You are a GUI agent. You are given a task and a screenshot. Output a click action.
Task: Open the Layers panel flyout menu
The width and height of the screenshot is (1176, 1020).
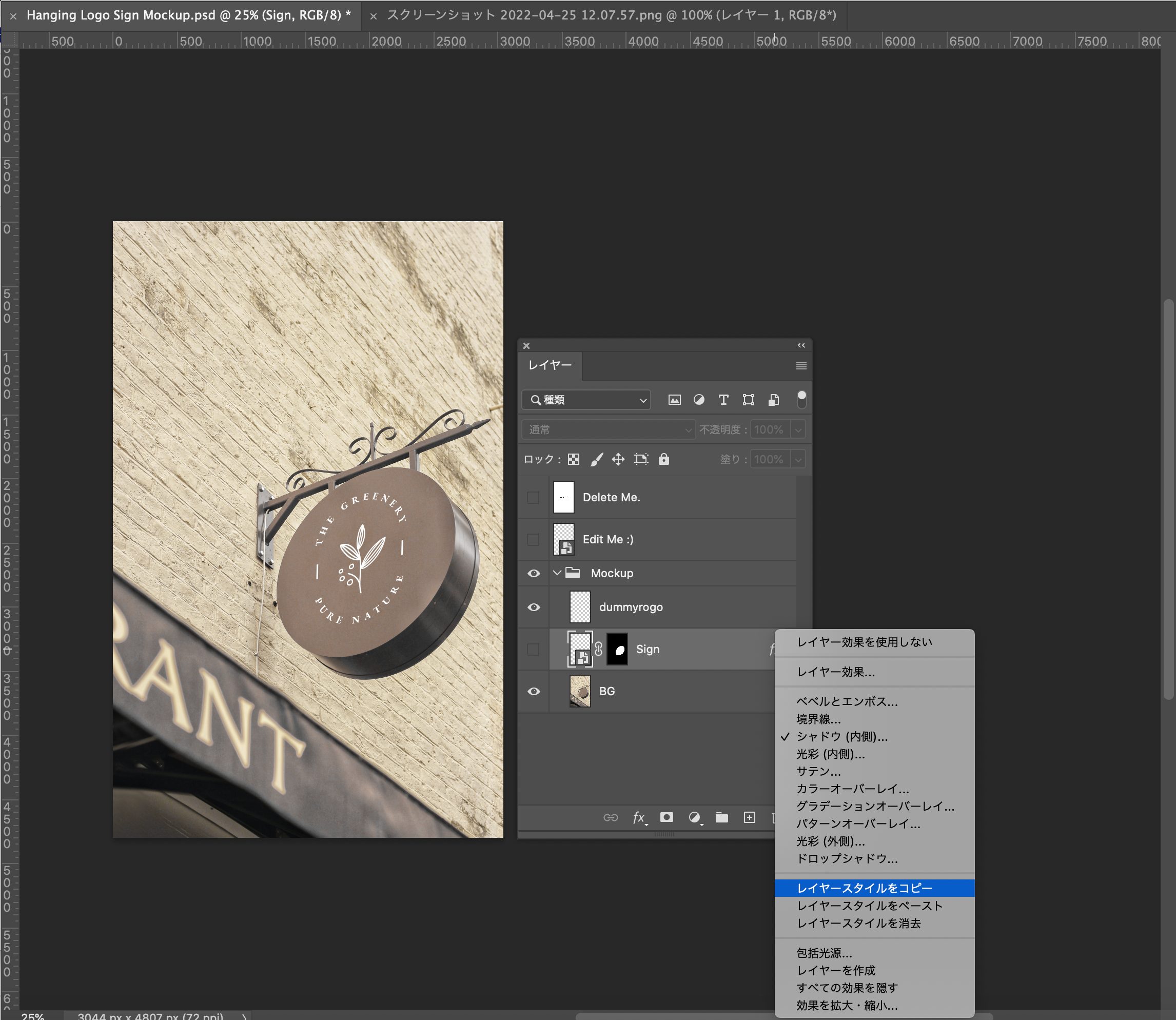(x=801, y=366)
